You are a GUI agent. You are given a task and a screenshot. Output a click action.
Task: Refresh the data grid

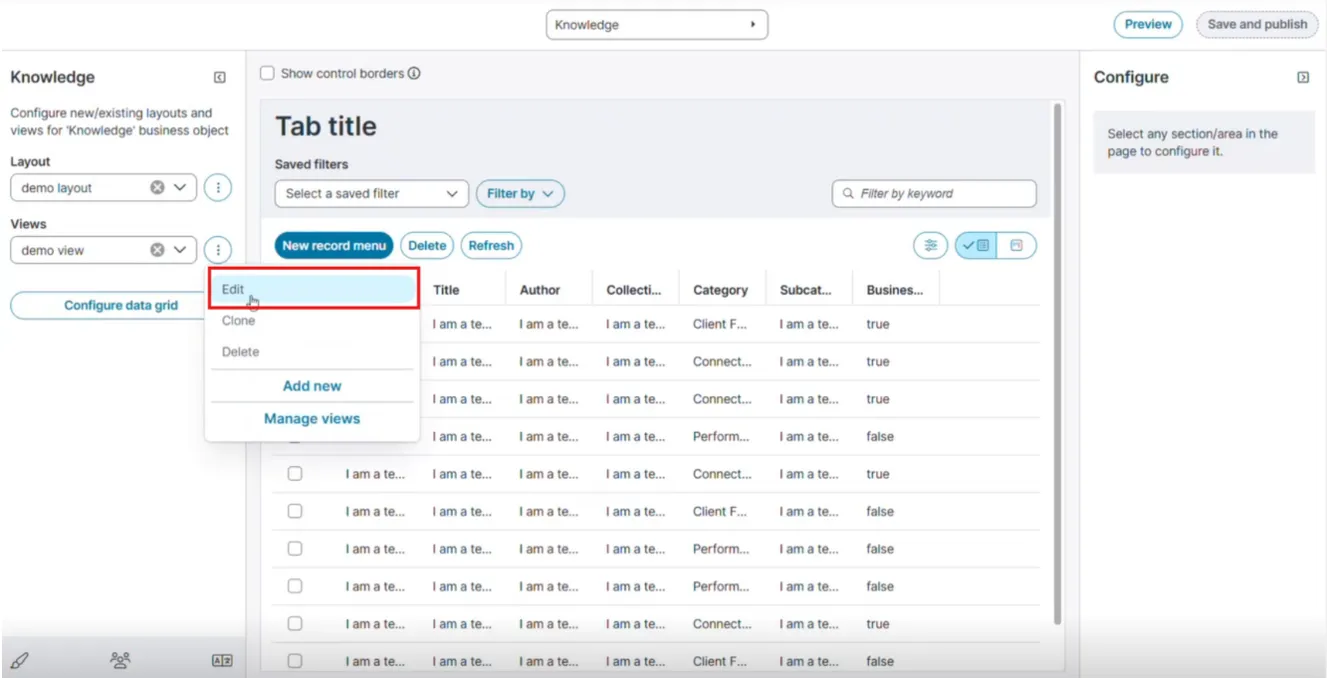point(491,245)
